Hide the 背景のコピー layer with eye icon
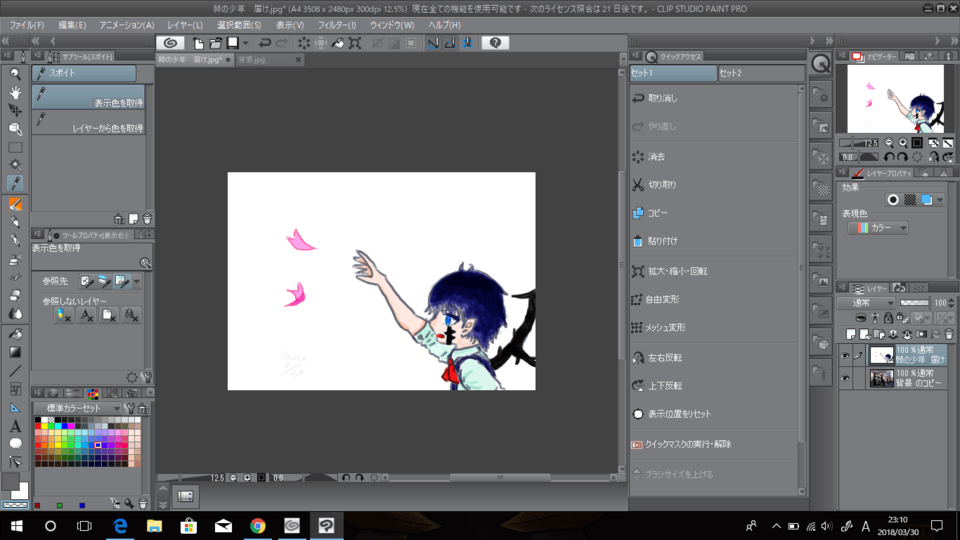Image resolution: width=960 pixels, height=540 pixels. click(846, 379)
